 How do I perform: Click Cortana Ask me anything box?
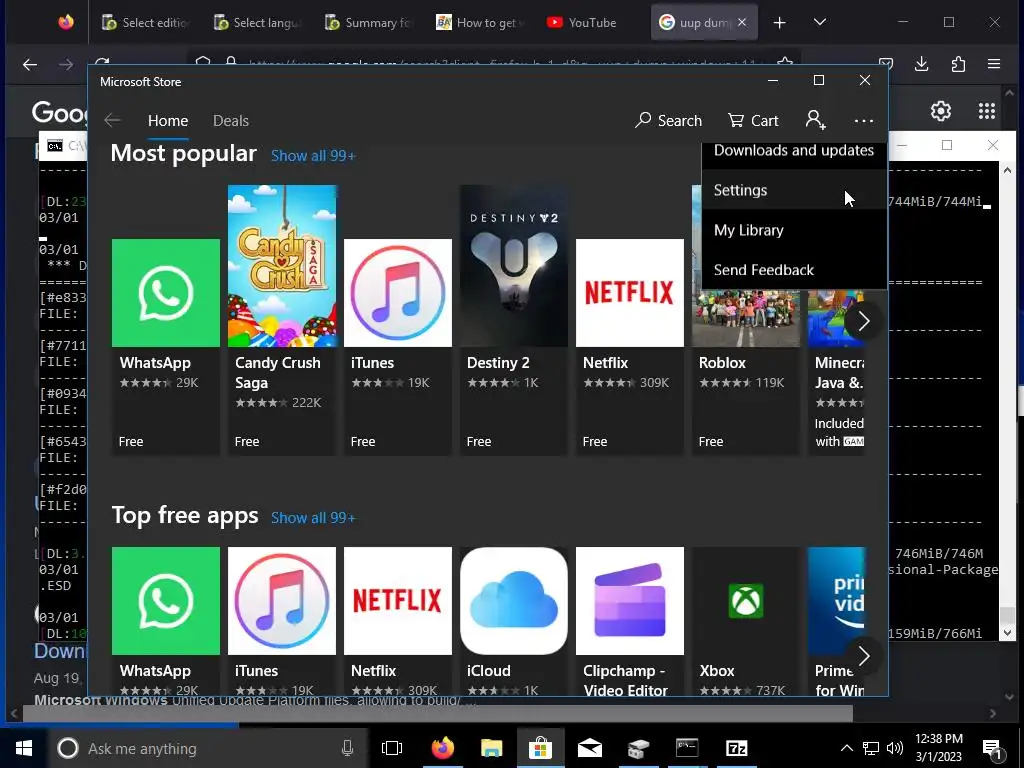click(208, 748)
